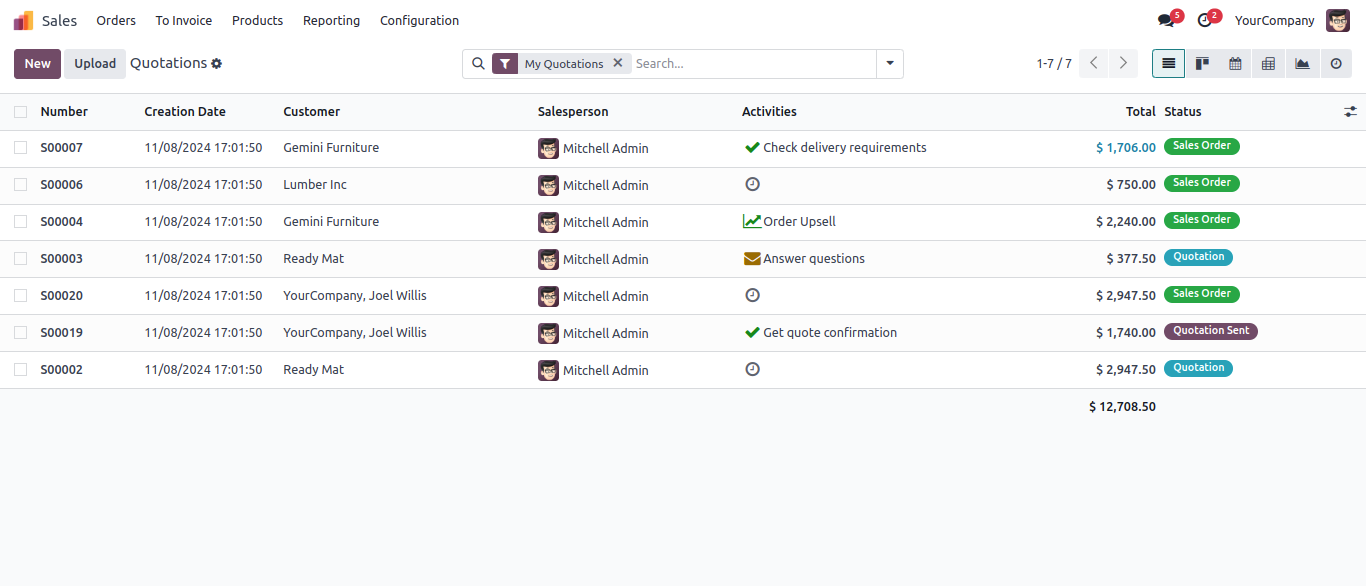This screenshot has width=1366, height=586.
Task: Remove the My Quotations filter
Action: coord(618,63)
